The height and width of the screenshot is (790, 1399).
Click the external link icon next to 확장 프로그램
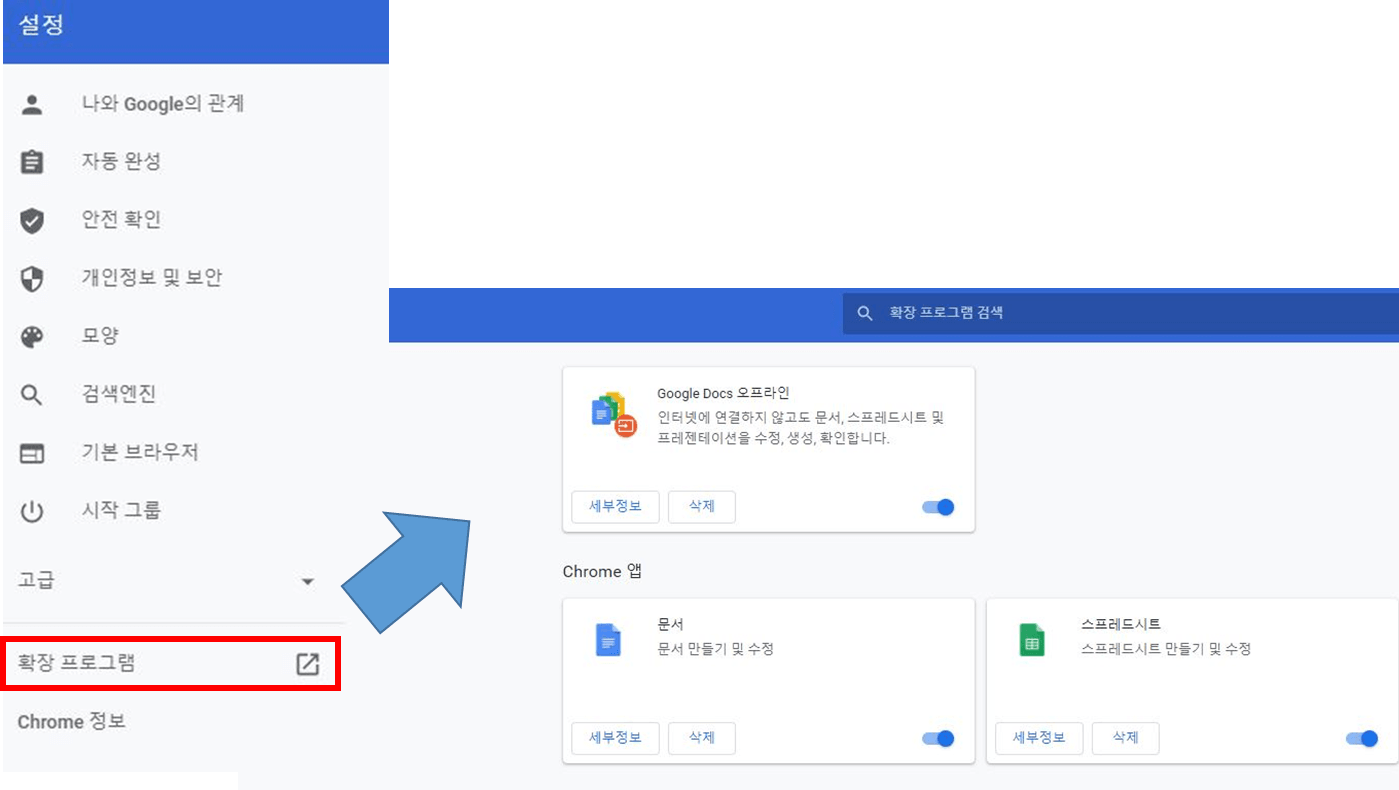(308, 664)
